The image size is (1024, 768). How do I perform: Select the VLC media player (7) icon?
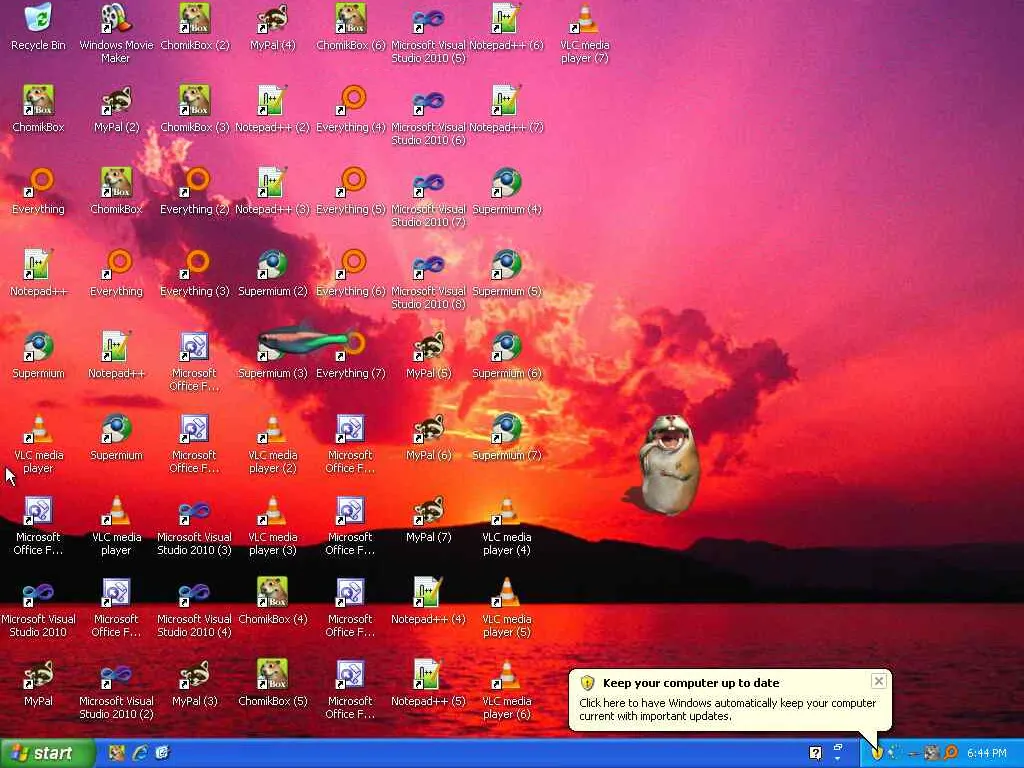click(584, 33)
